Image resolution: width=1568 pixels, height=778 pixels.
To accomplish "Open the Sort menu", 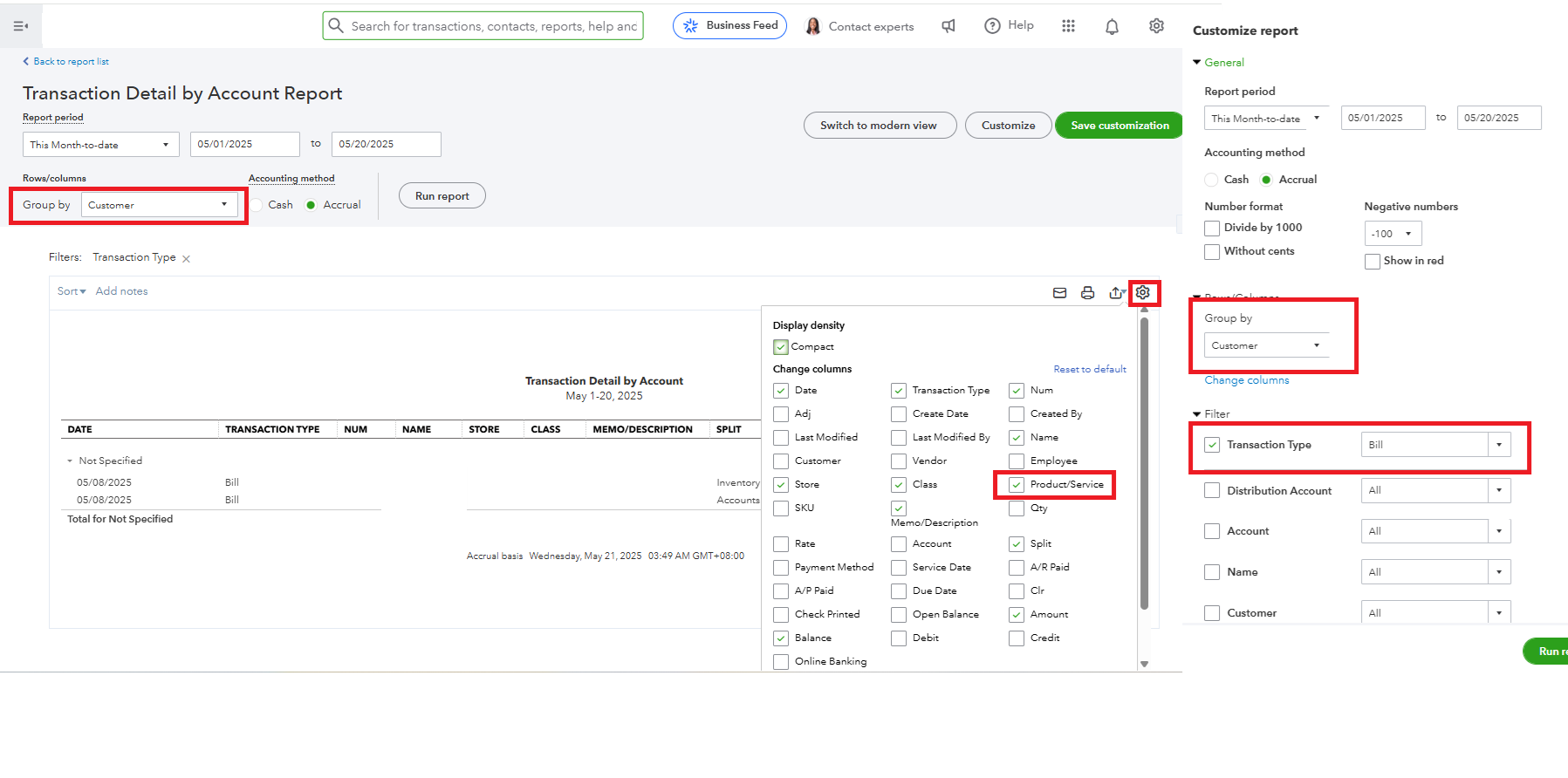I will point(72,291).
